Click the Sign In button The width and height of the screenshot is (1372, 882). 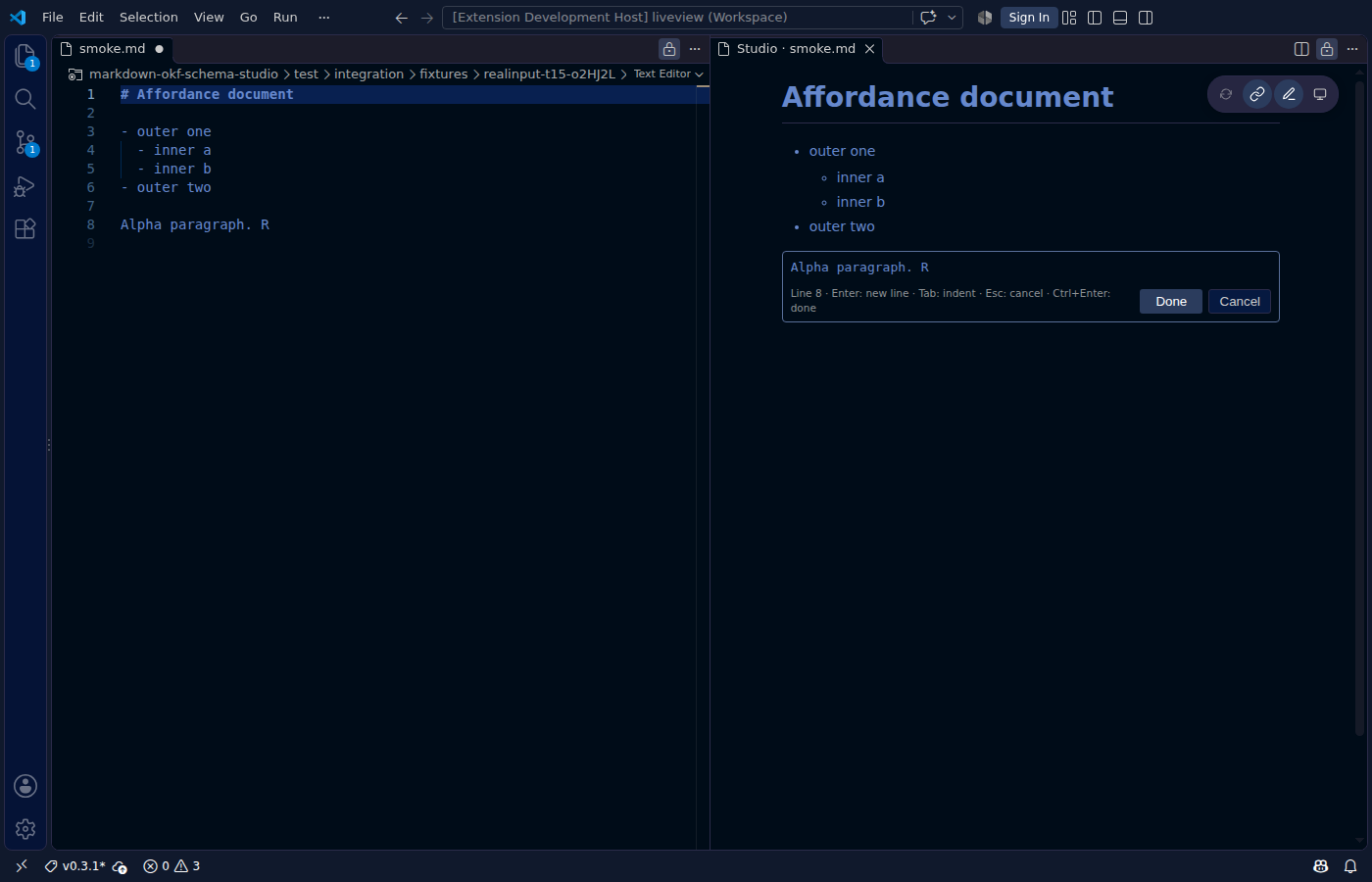point(1028,18)
